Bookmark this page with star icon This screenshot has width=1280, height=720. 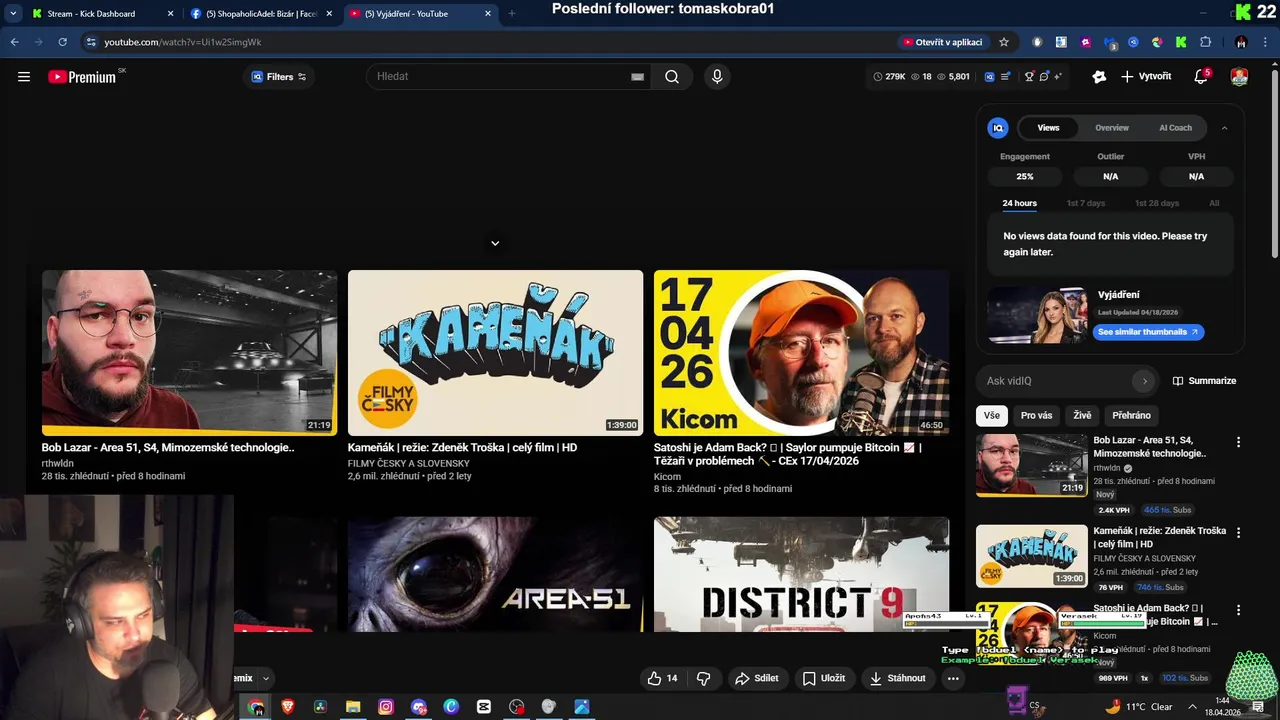1004,42
